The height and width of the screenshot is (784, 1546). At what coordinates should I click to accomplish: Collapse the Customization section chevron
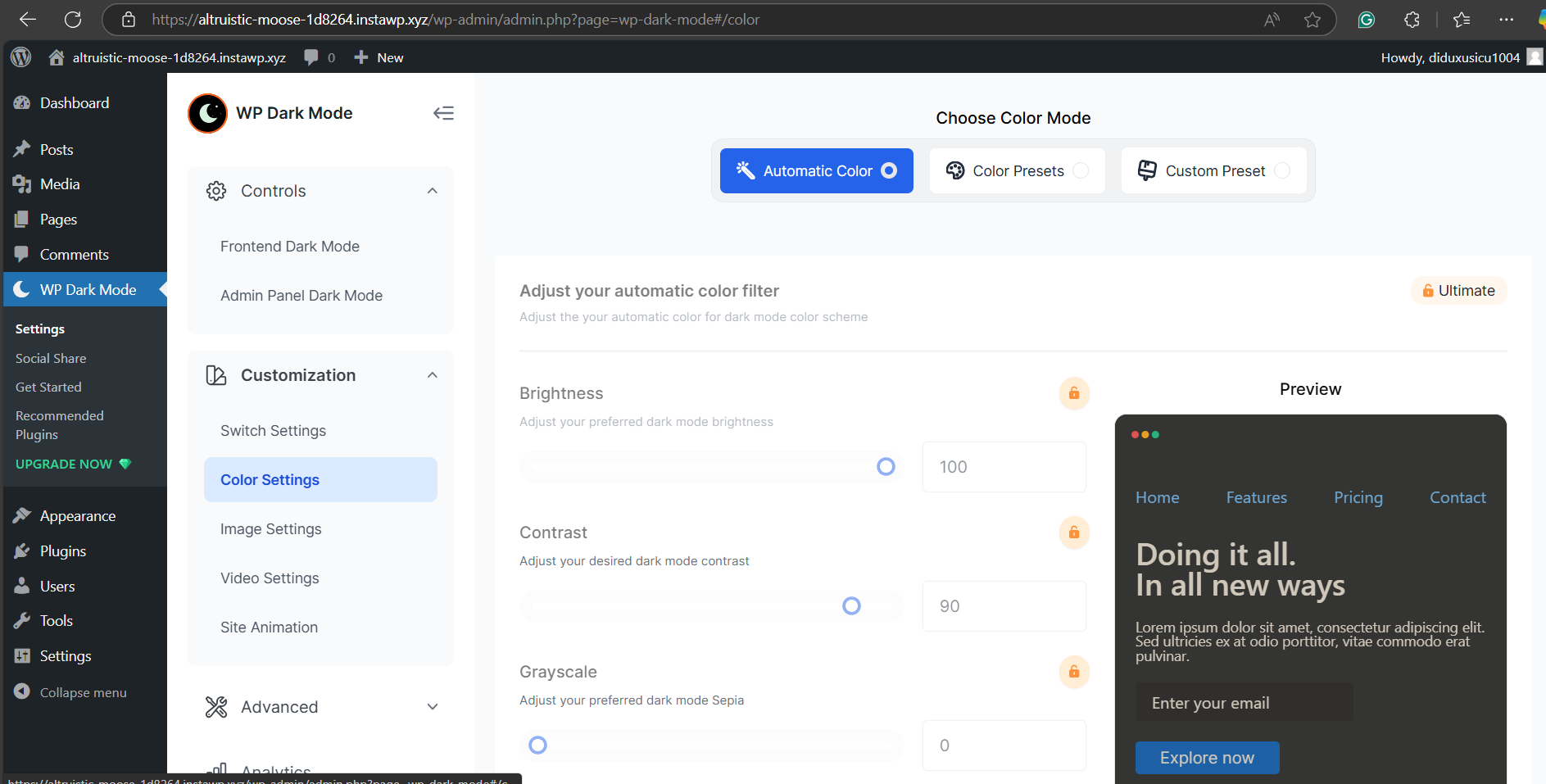[x=433, y=375]
